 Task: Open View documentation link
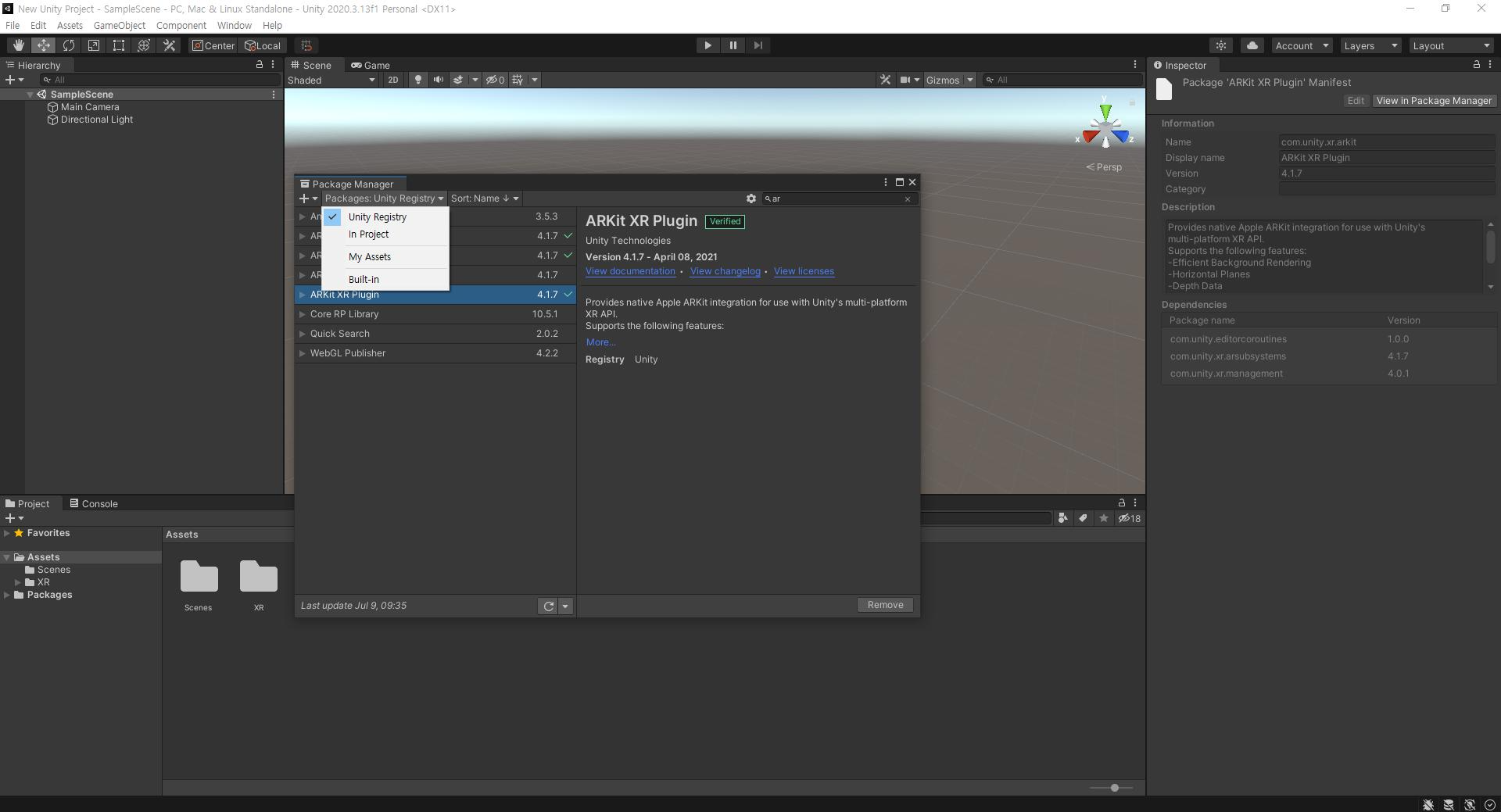630,271
